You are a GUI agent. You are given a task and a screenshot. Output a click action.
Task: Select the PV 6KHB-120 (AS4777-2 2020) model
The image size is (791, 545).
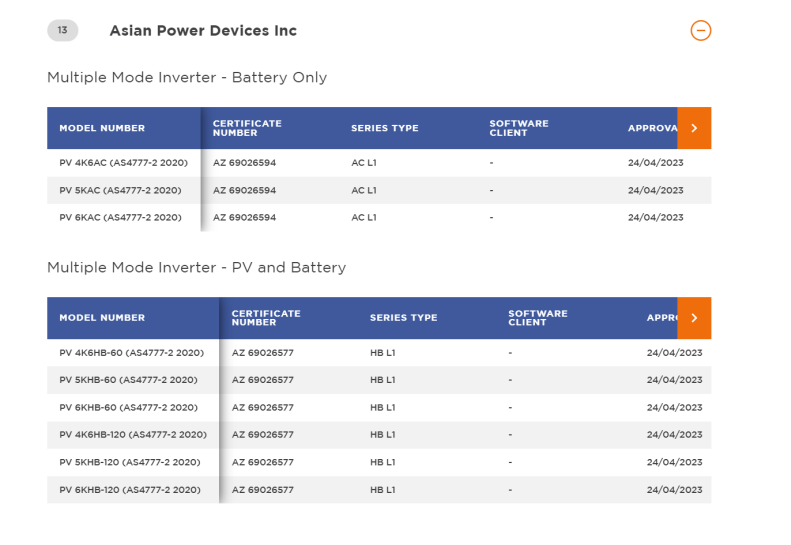pyautogui.click(x=130, y=490)
